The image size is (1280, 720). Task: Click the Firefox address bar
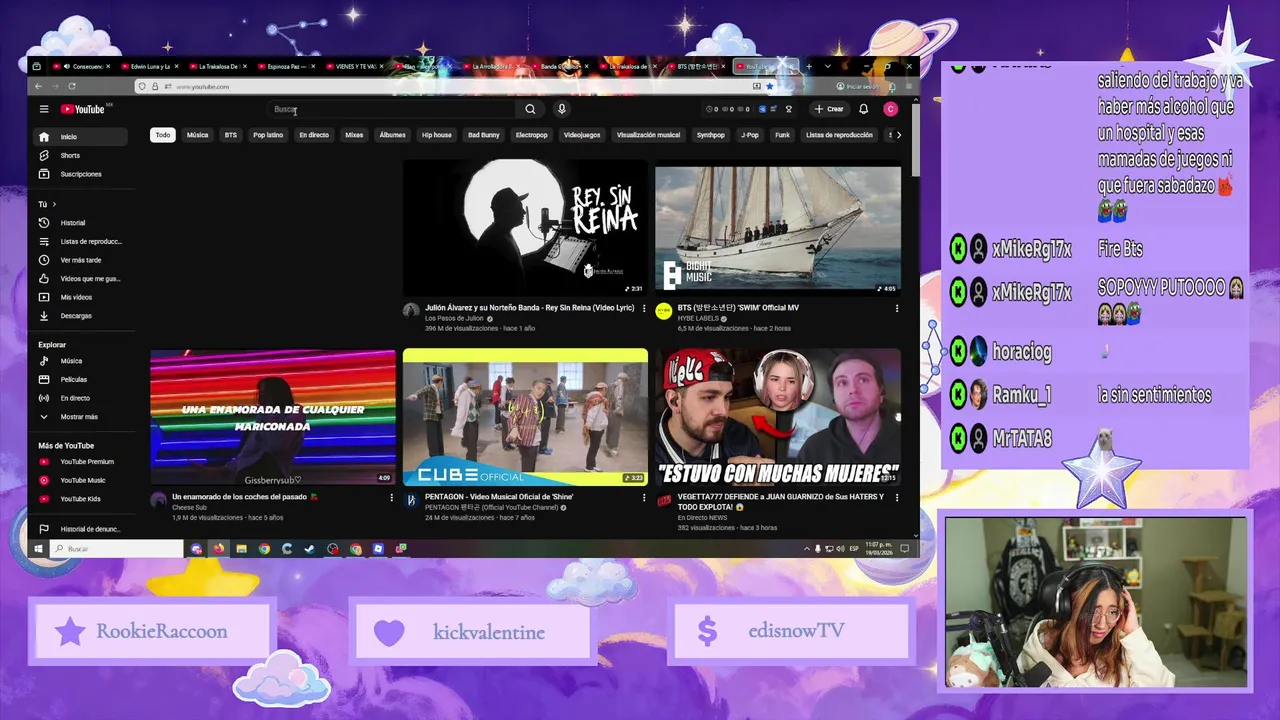point(455,86)
